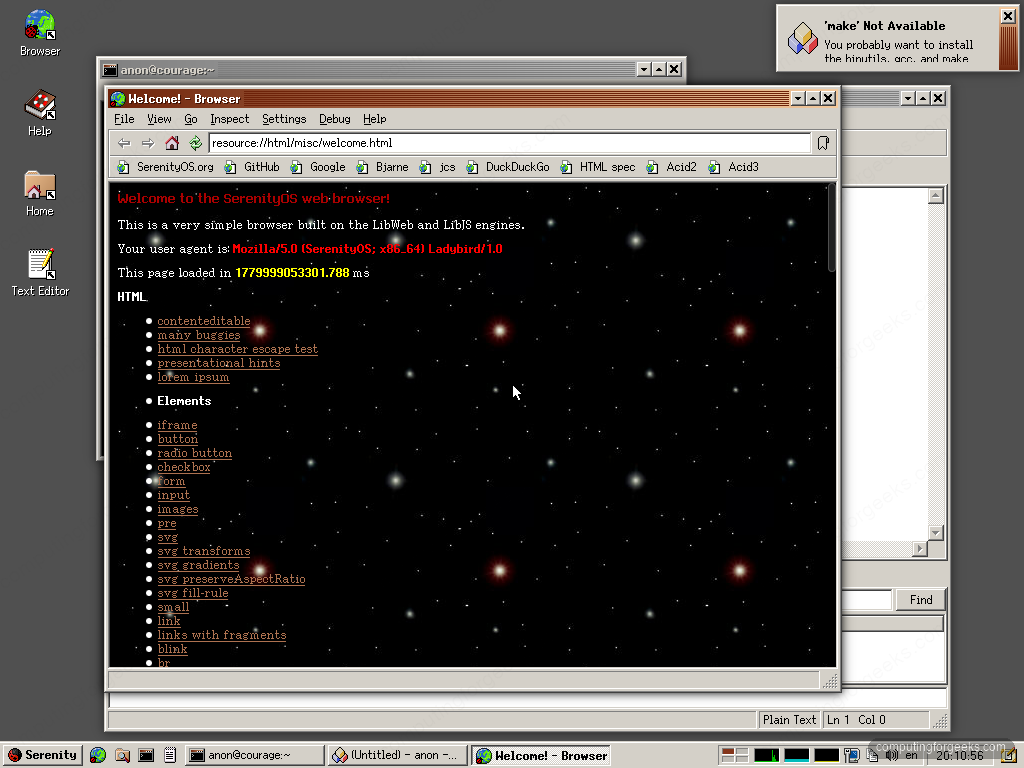This screenshot has height=768, width=1024.
Task: Open the anon@courage terminal title bar dropdown arrow
Action: tap(644, 69)
